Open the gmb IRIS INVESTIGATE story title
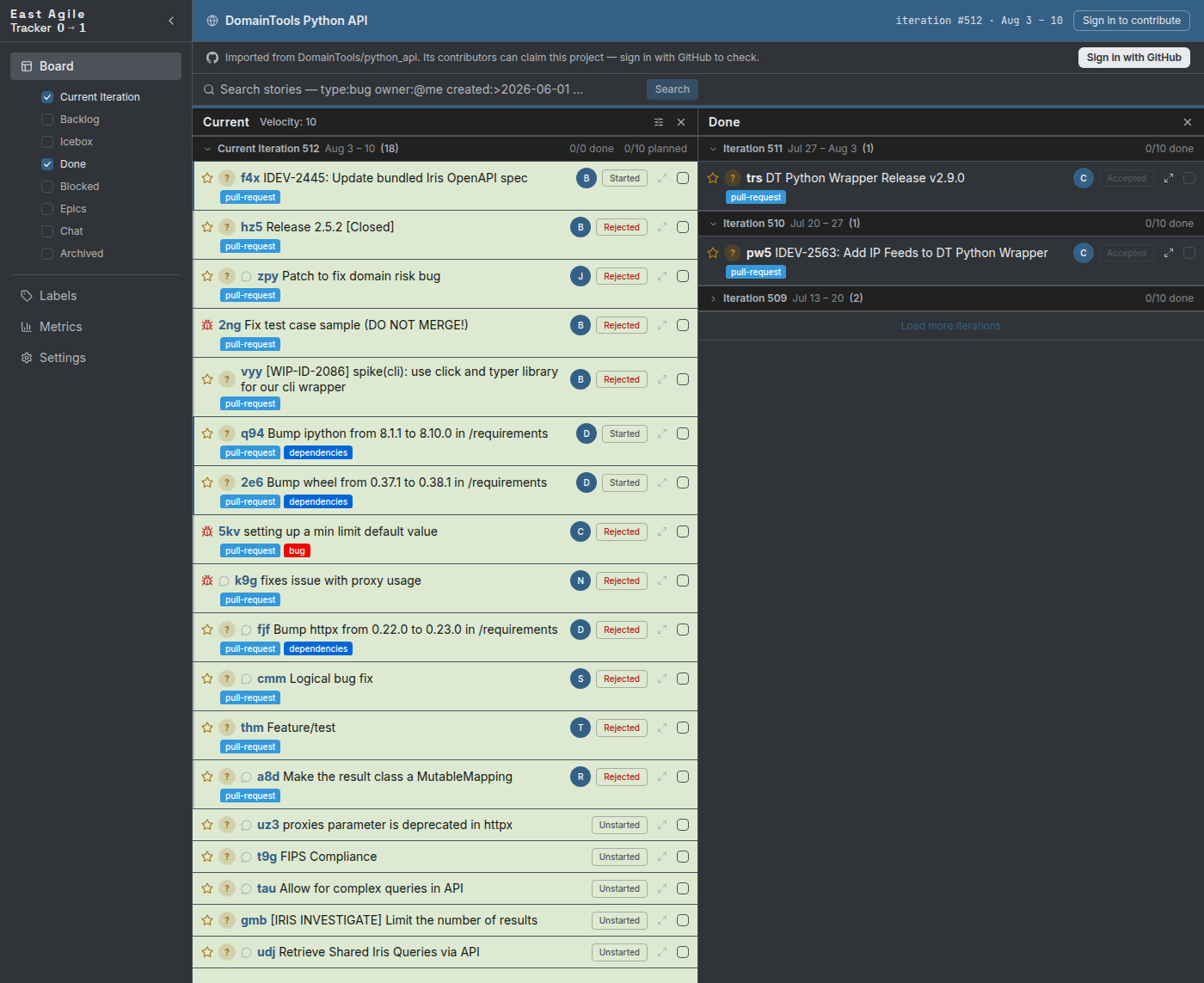The height and width of the screenshot is (983, 1204). (404, 920)
